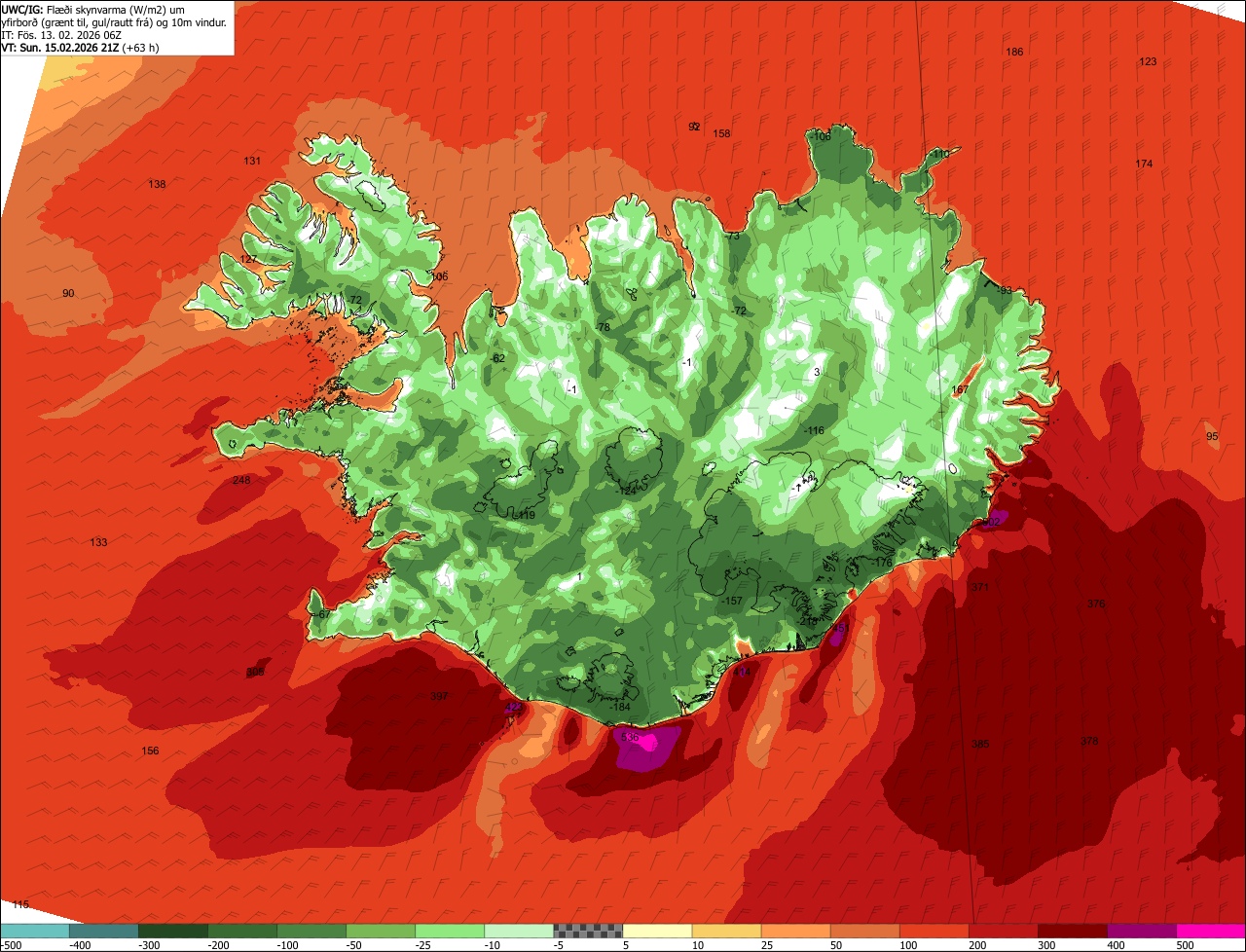Select the 138 value
The height and width of the screenshot is (952, 1246).
pos(157,184)
